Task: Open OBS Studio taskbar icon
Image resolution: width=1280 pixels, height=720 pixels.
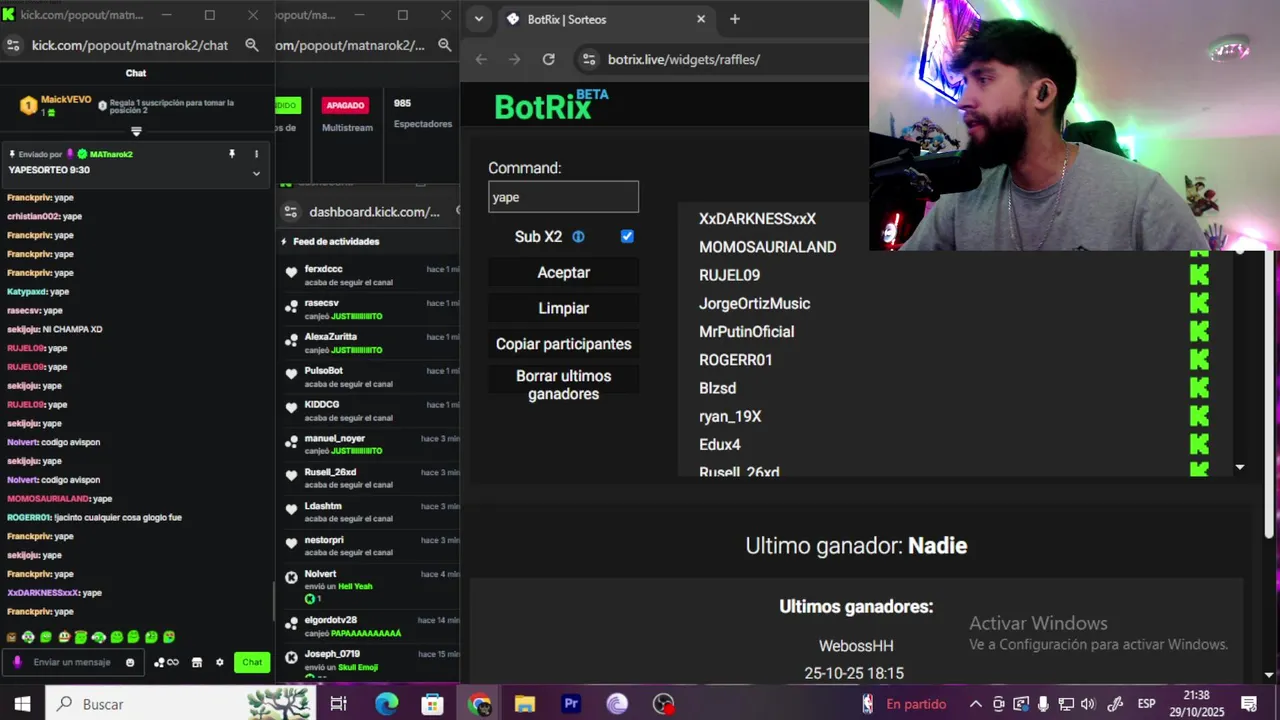Action: (x=663, y=704)
